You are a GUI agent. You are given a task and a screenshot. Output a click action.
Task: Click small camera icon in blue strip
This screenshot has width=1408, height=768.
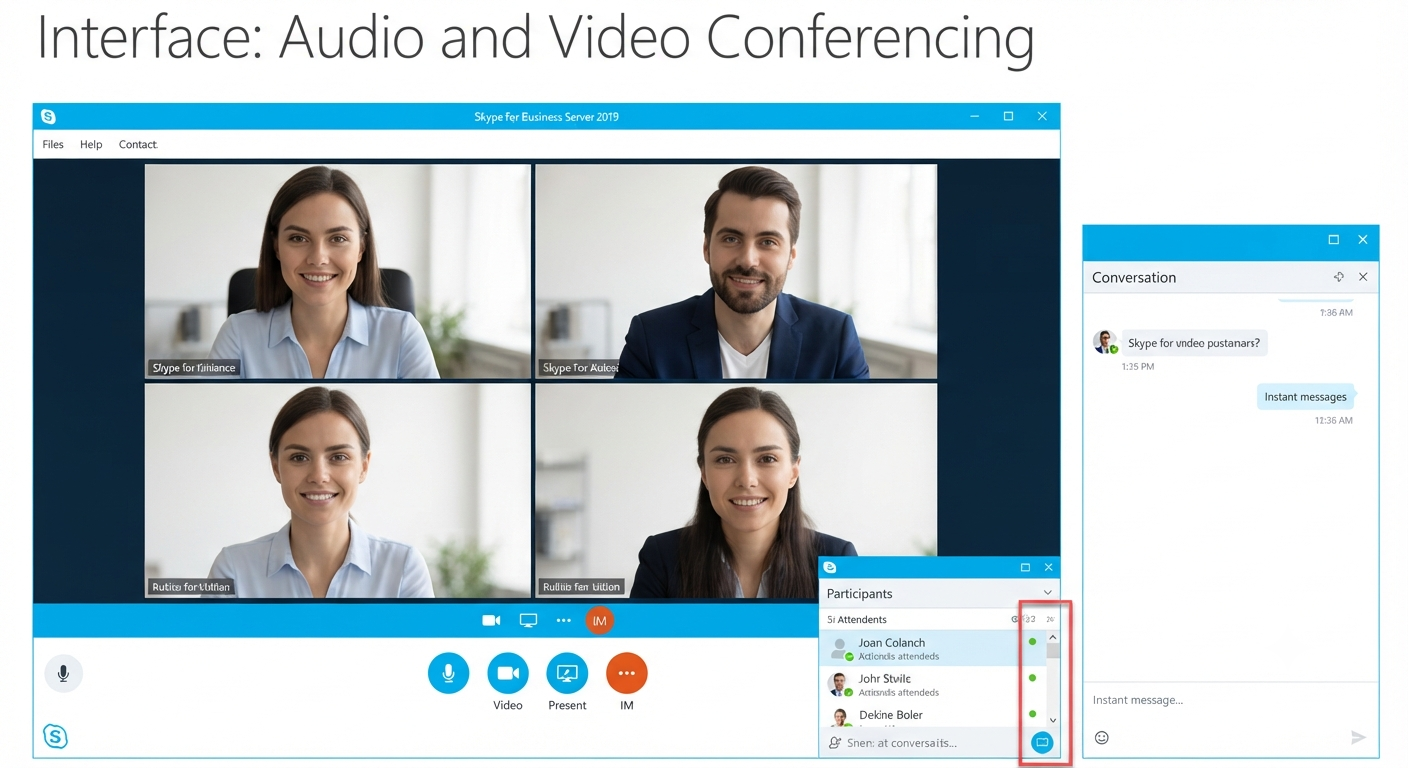pos(491,621)
